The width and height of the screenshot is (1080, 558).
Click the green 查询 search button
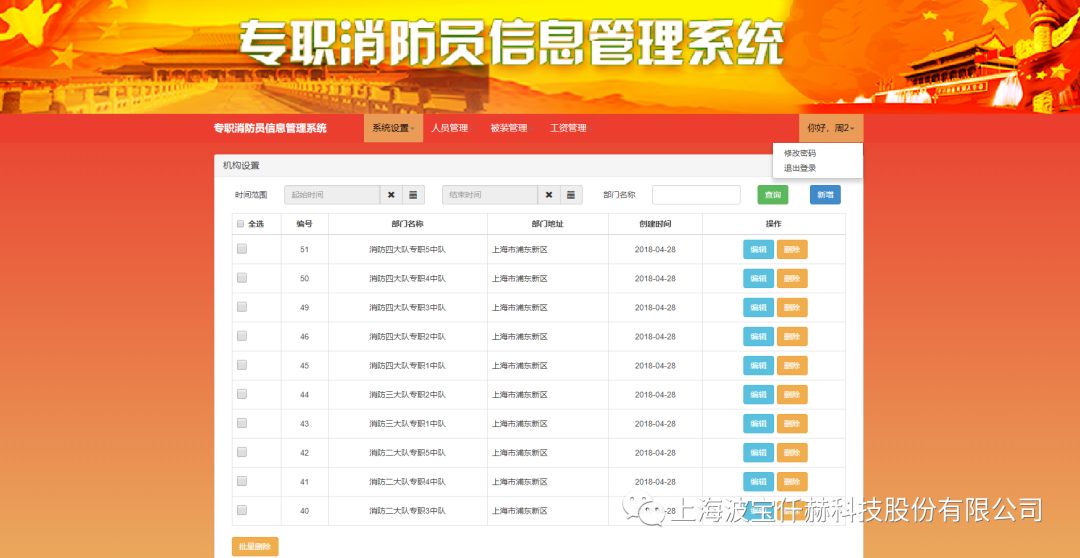(772, 195)
